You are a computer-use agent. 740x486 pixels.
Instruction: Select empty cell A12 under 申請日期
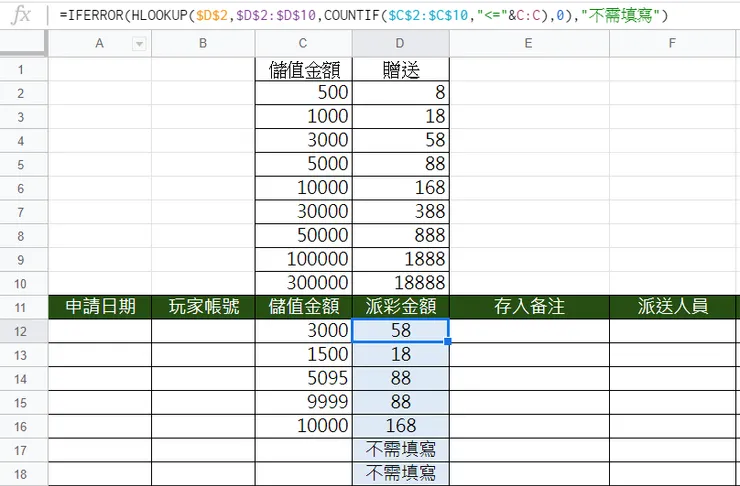click(100, 331)
